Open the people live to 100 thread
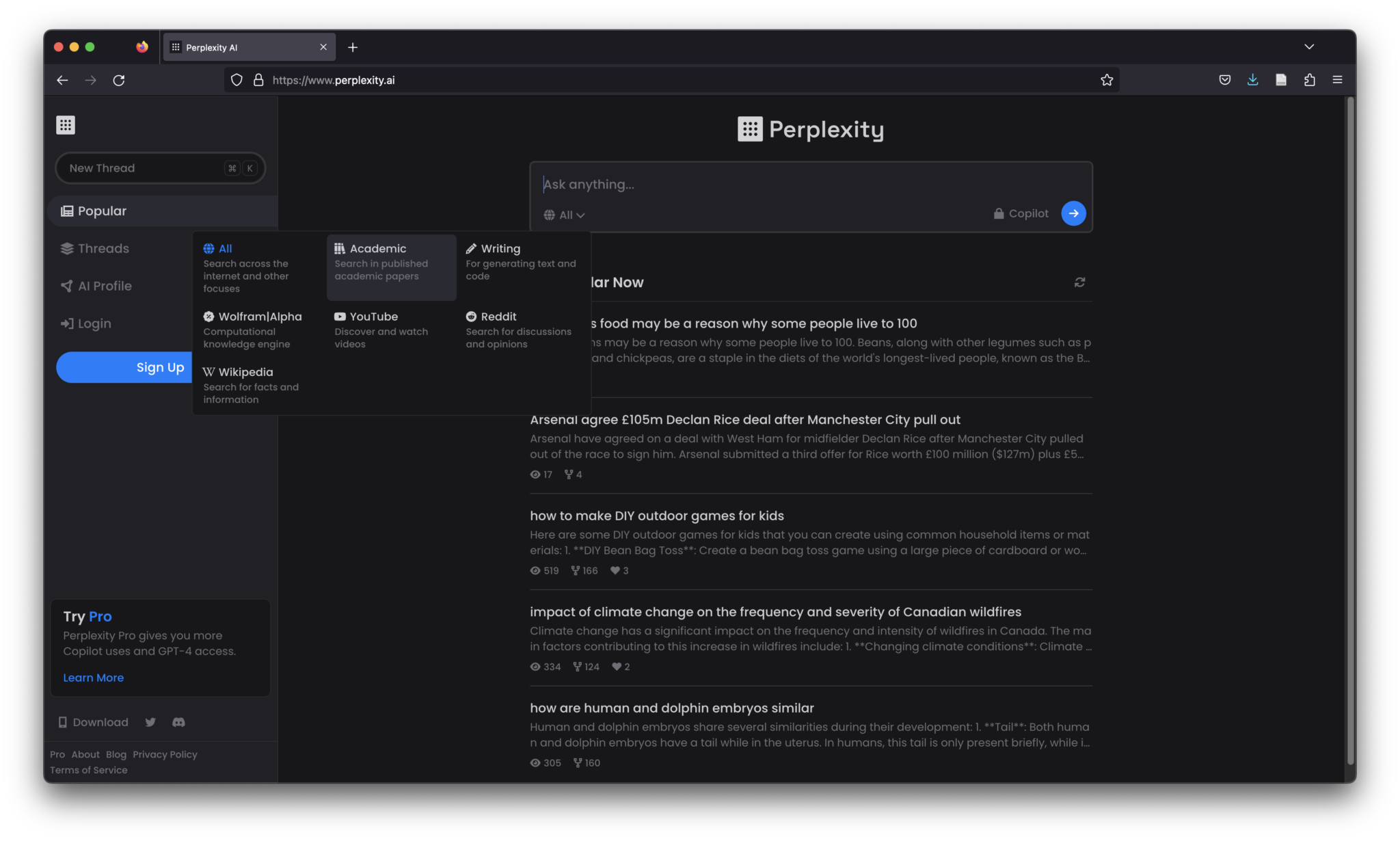Viewport: 1400px width, 841px height. pyautogui.click(x=754, y=323)
